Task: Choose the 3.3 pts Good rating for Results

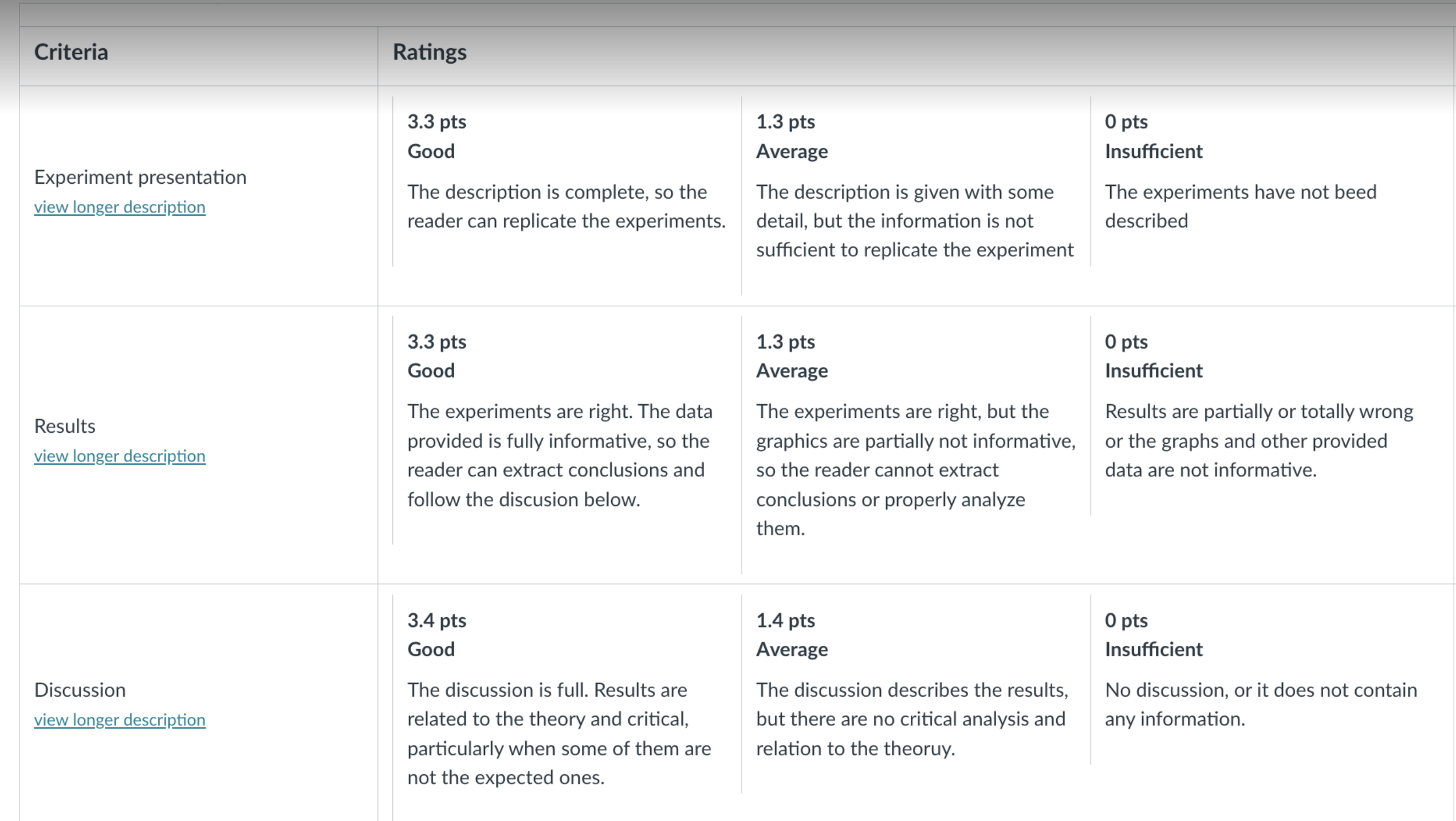Action: tap(566, 429)
